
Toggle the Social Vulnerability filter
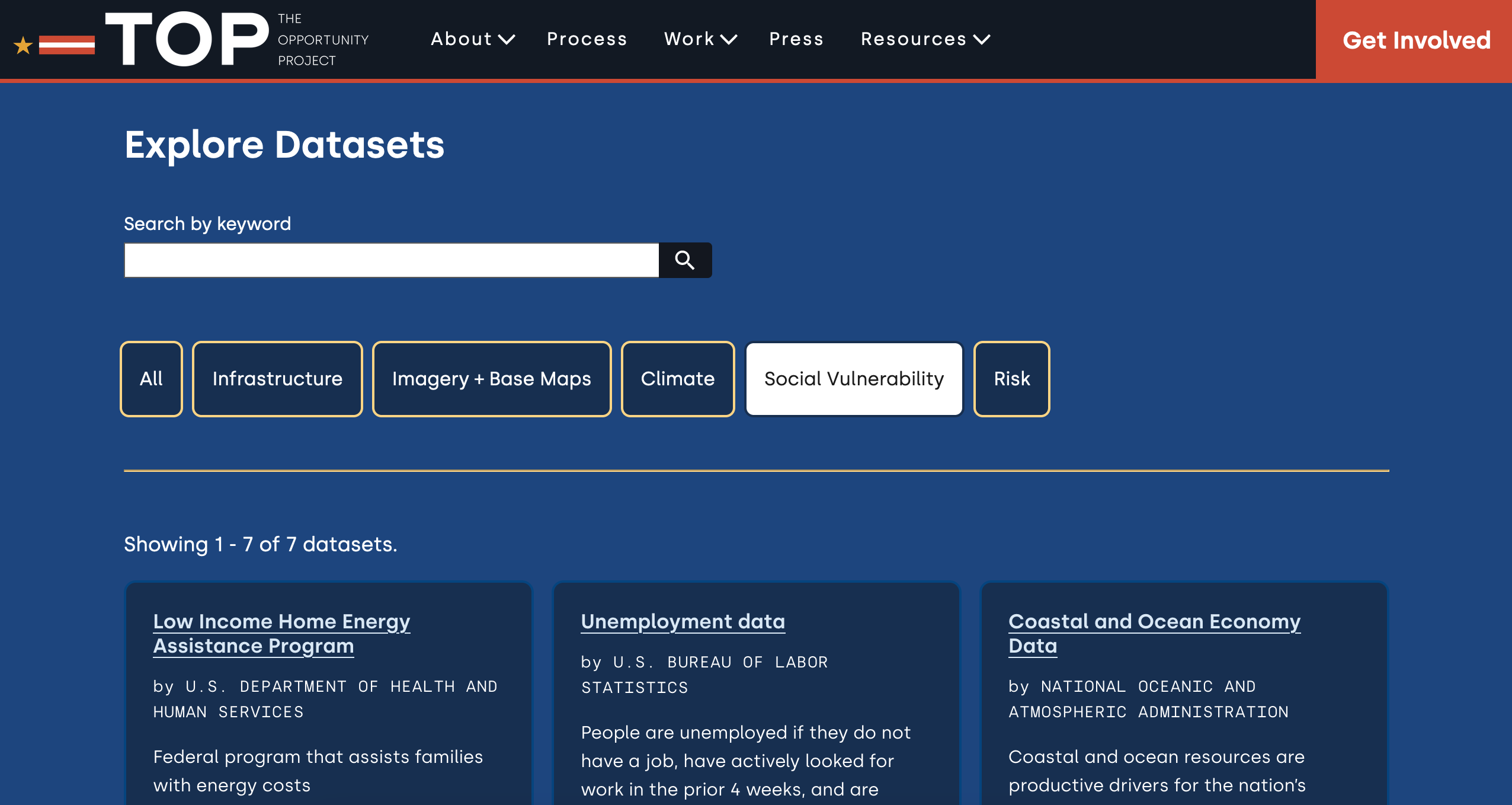tap(854, 379)
